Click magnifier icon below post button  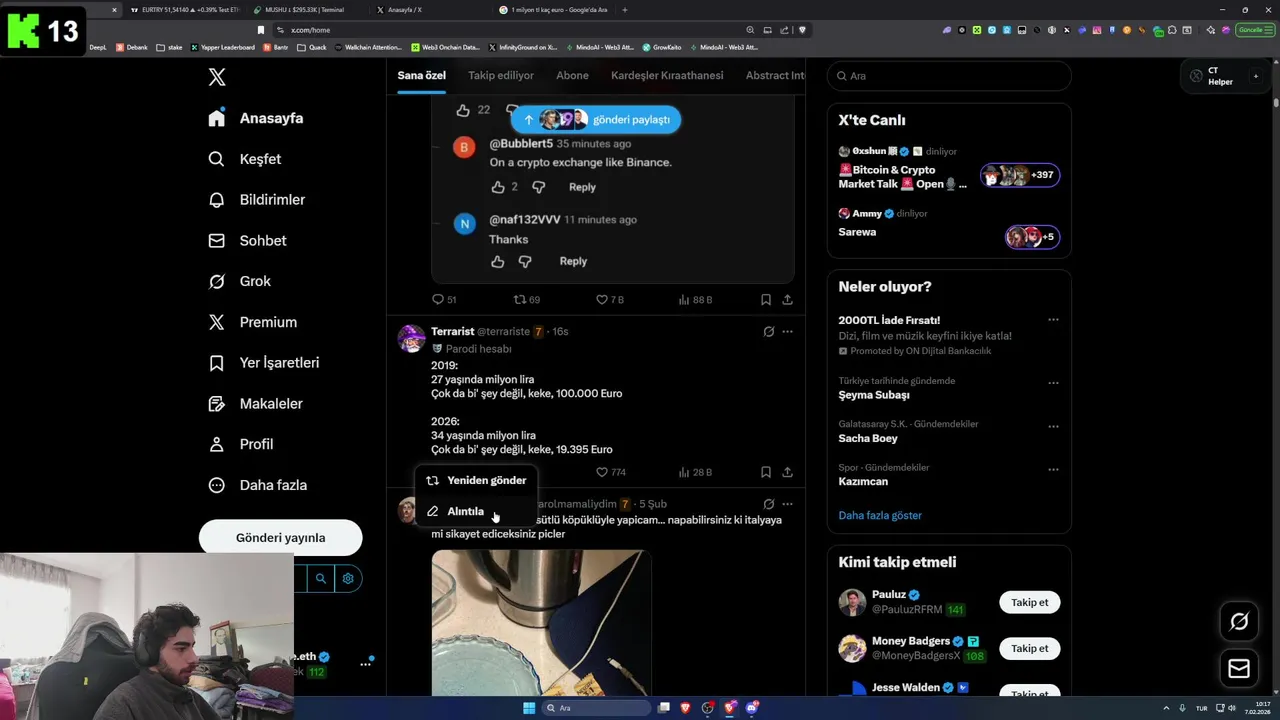[x=321, y=579]
